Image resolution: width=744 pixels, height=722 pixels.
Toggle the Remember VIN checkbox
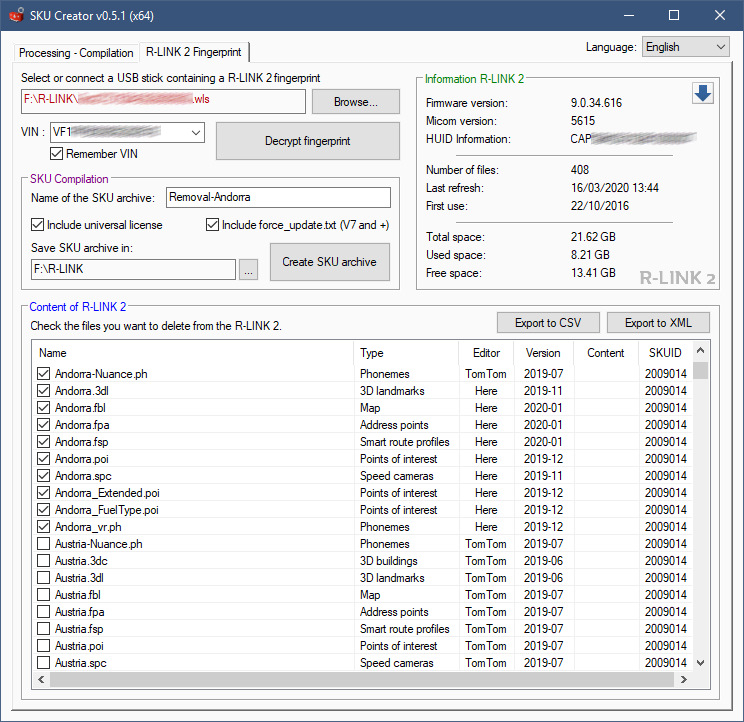click(57, 154)
